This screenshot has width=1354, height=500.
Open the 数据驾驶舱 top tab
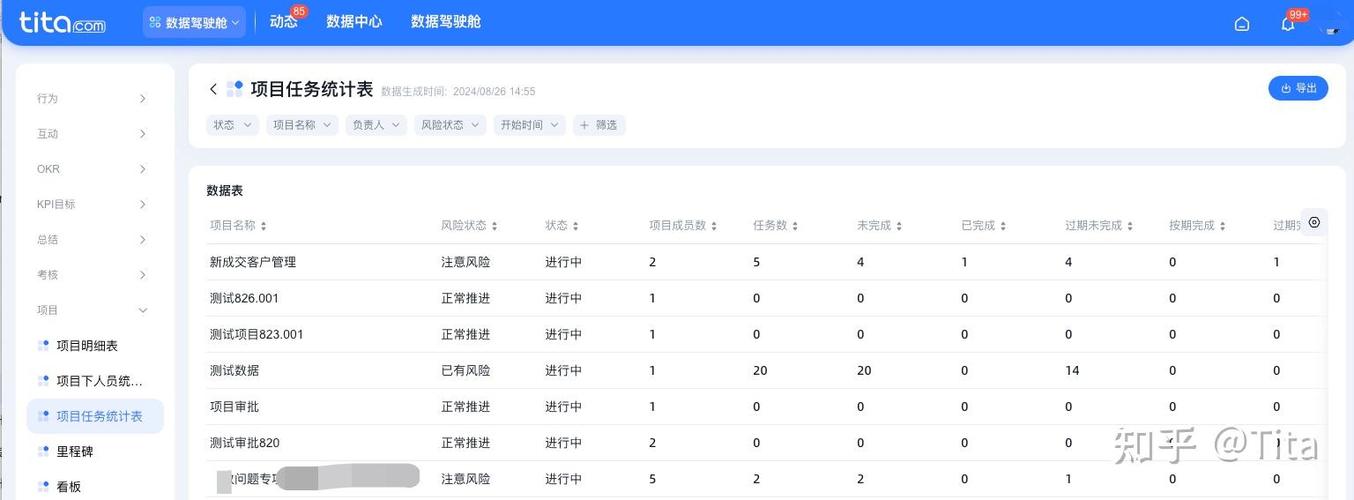[x=446, y=22]
